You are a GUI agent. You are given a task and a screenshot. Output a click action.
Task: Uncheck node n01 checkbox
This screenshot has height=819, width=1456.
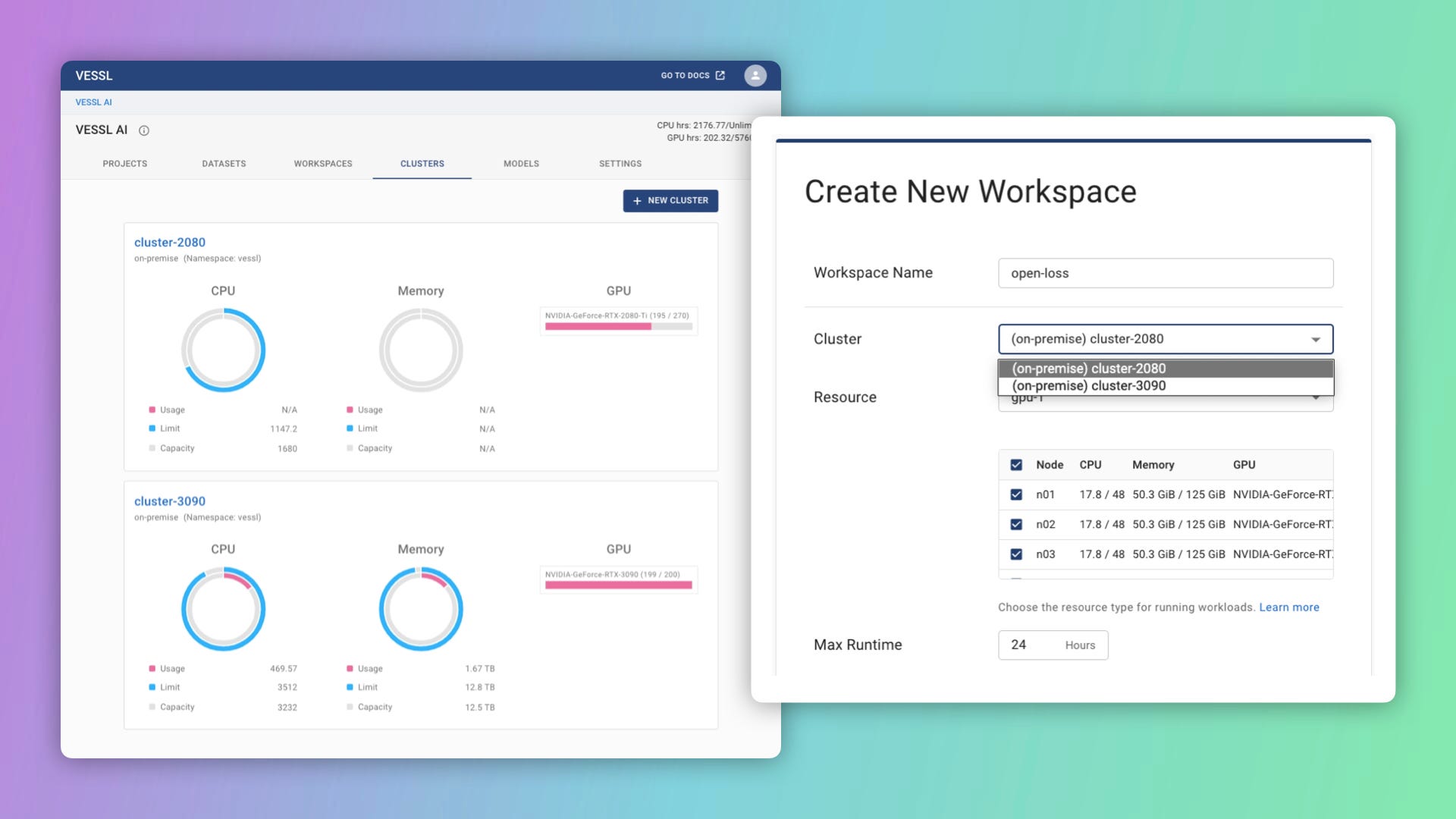pos(1016,494)
